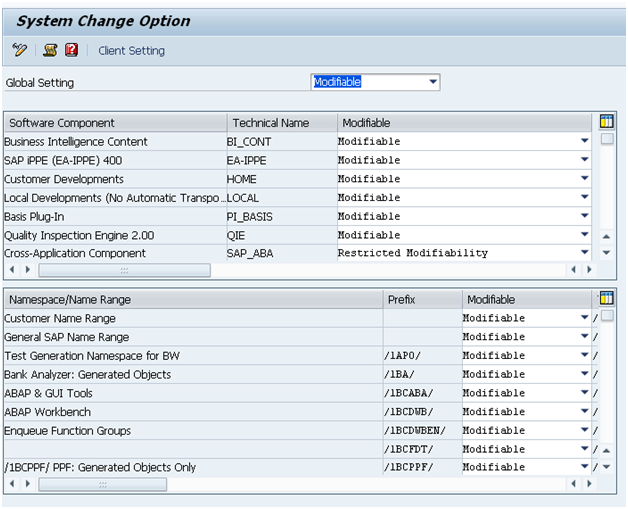Click Prefix column header

[x=423, y=300]
